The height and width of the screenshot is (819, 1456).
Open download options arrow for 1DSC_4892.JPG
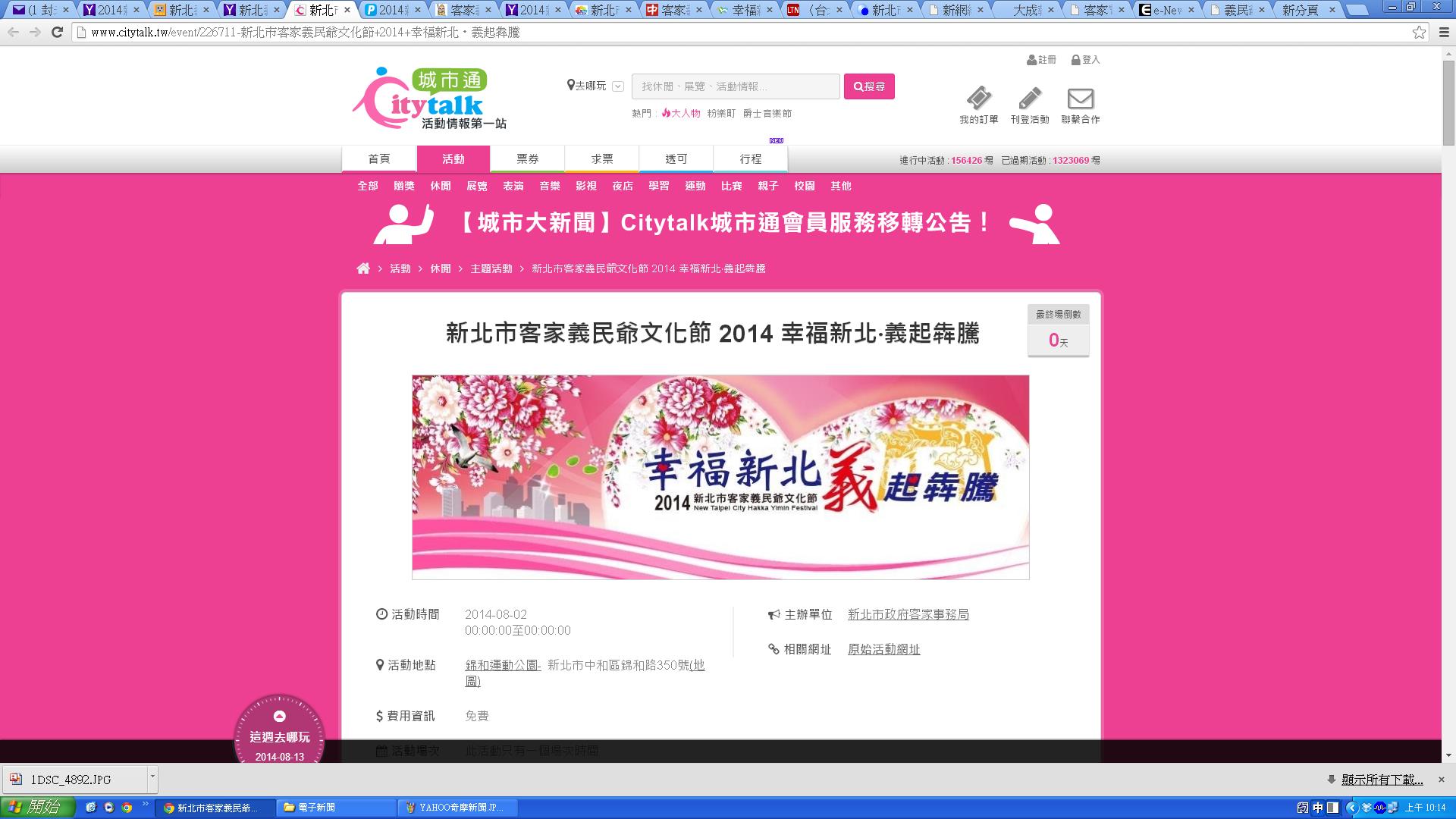tap(152, 779)
